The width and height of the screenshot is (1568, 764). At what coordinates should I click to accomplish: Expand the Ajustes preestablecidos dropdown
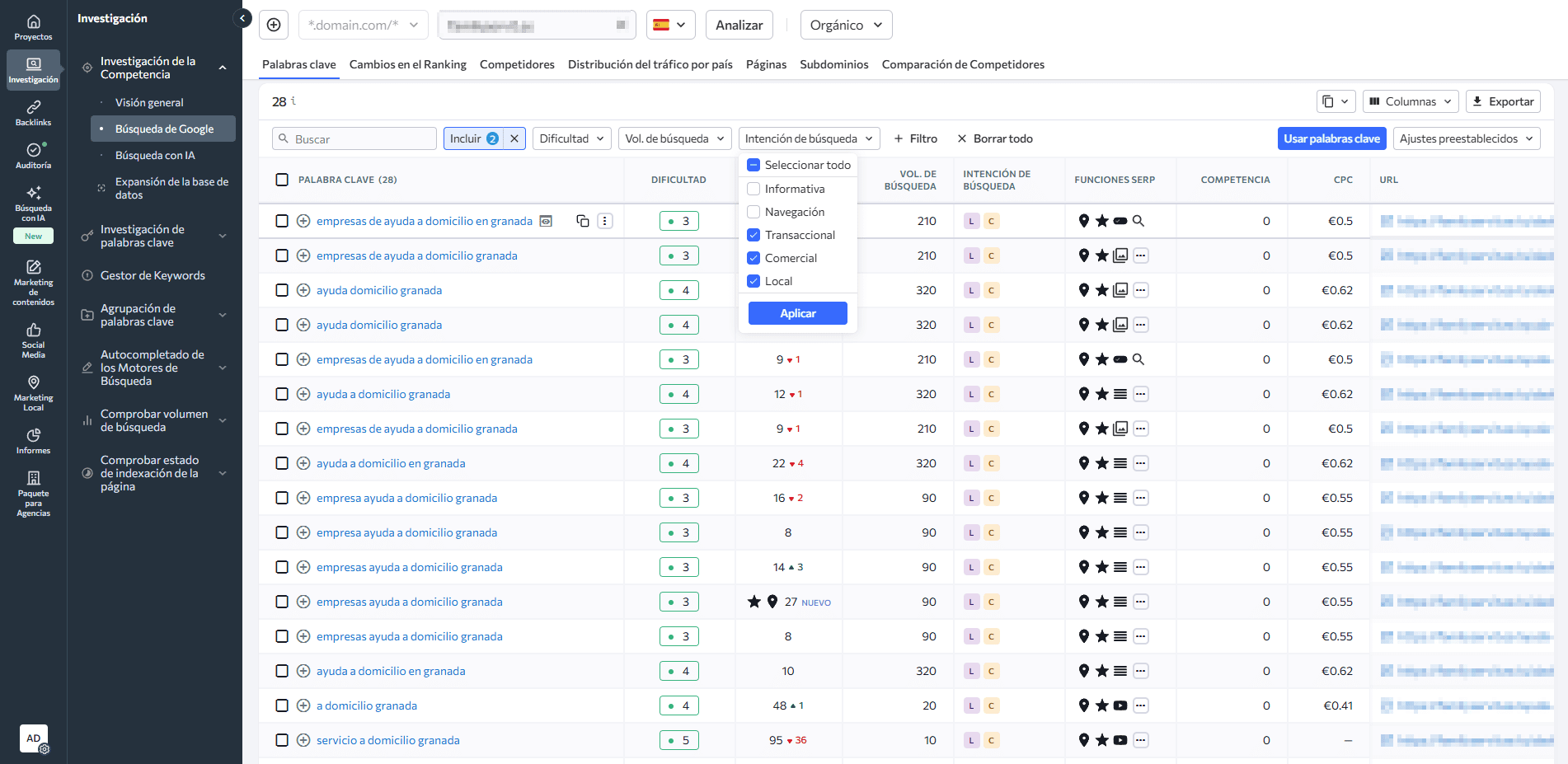(1465, 138)
